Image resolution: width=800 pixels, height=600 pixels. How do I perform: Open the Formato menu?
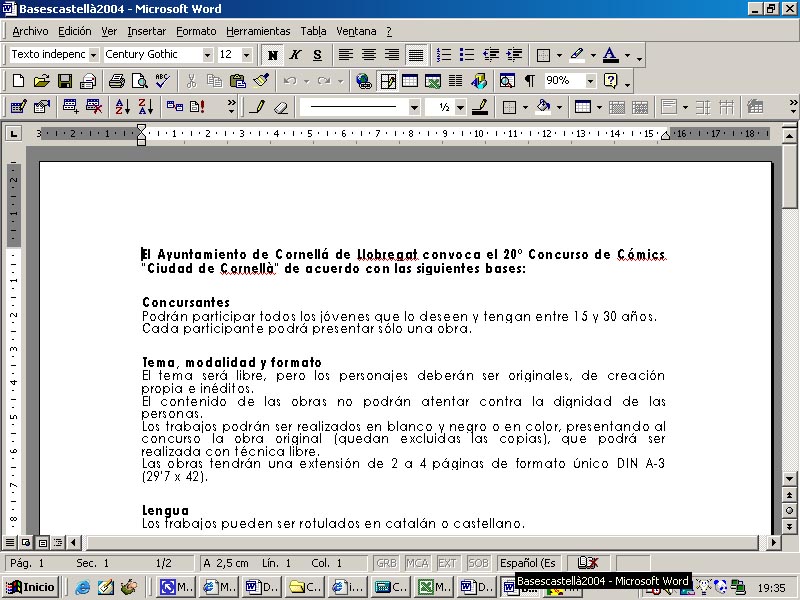tap(196, 31)
